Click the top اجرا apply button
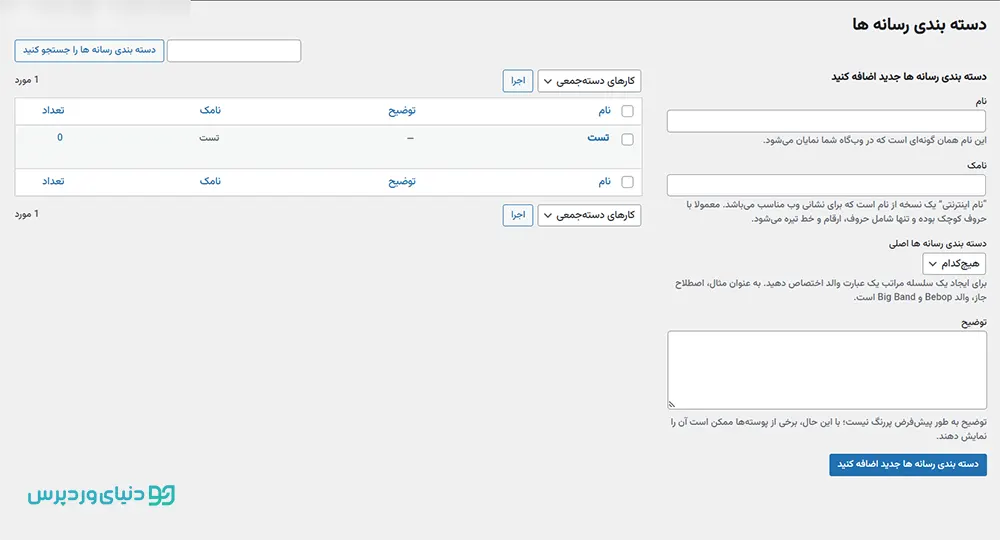This screenshot has width=1000, height=540. 518,81
